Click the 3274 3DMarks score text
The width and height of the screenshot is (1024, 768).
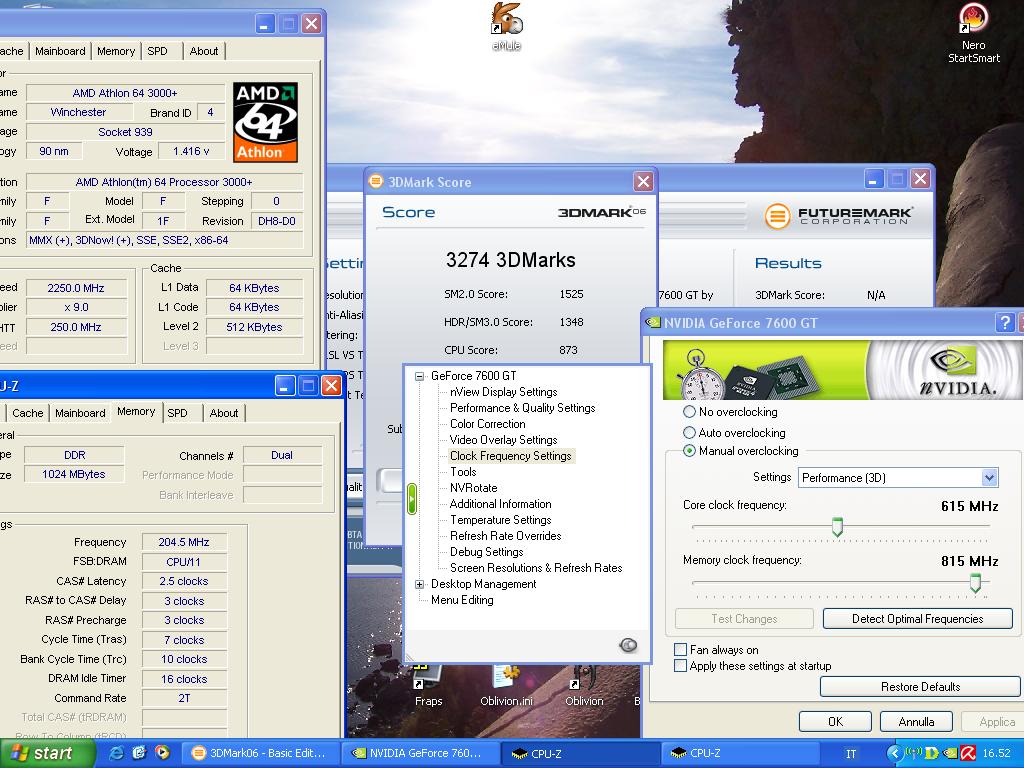pos(511,260)
